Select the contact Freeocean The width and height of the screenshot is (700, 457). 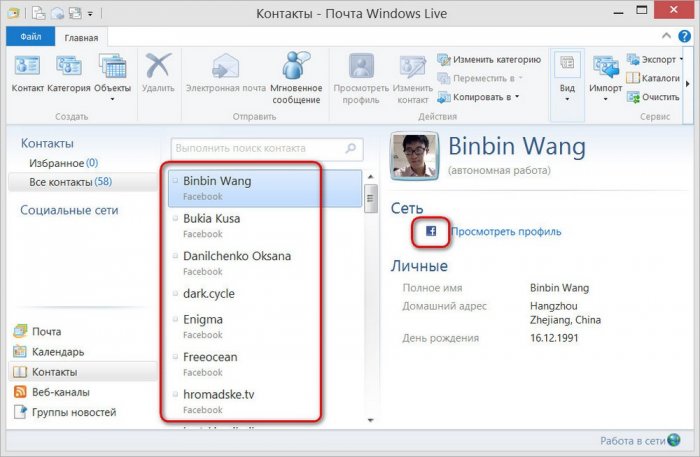tap(265, 364)
